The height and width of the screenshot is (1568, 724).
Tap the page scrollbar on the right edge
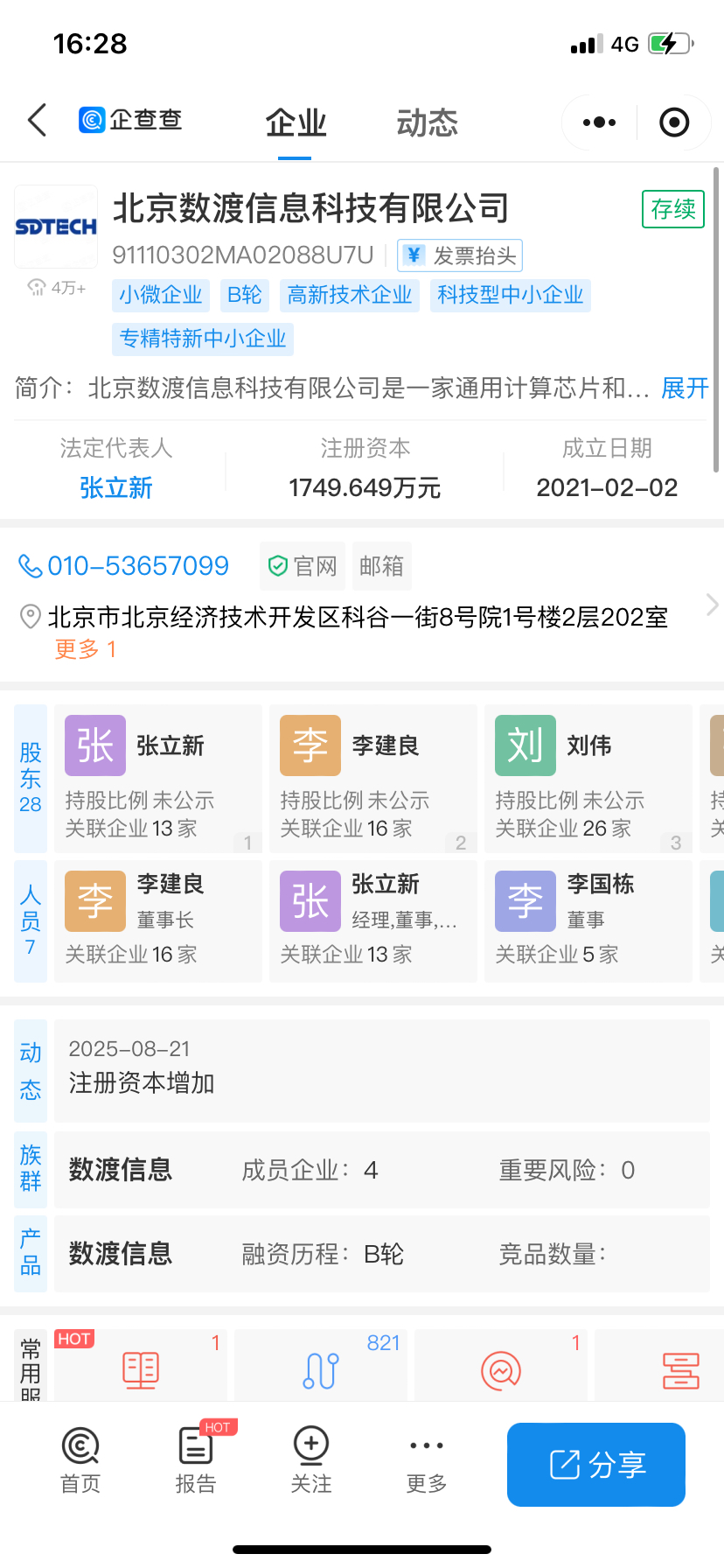click(718, 319)
